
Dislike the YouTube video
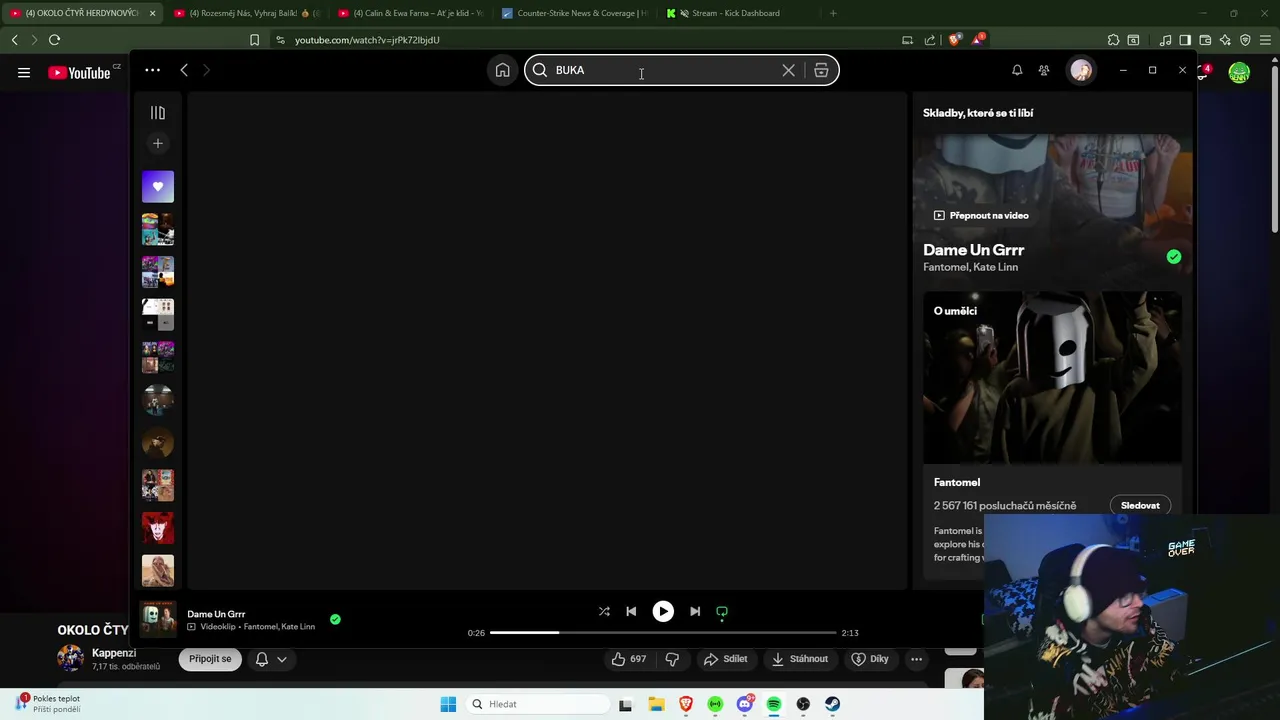click(x=672, y=659)
